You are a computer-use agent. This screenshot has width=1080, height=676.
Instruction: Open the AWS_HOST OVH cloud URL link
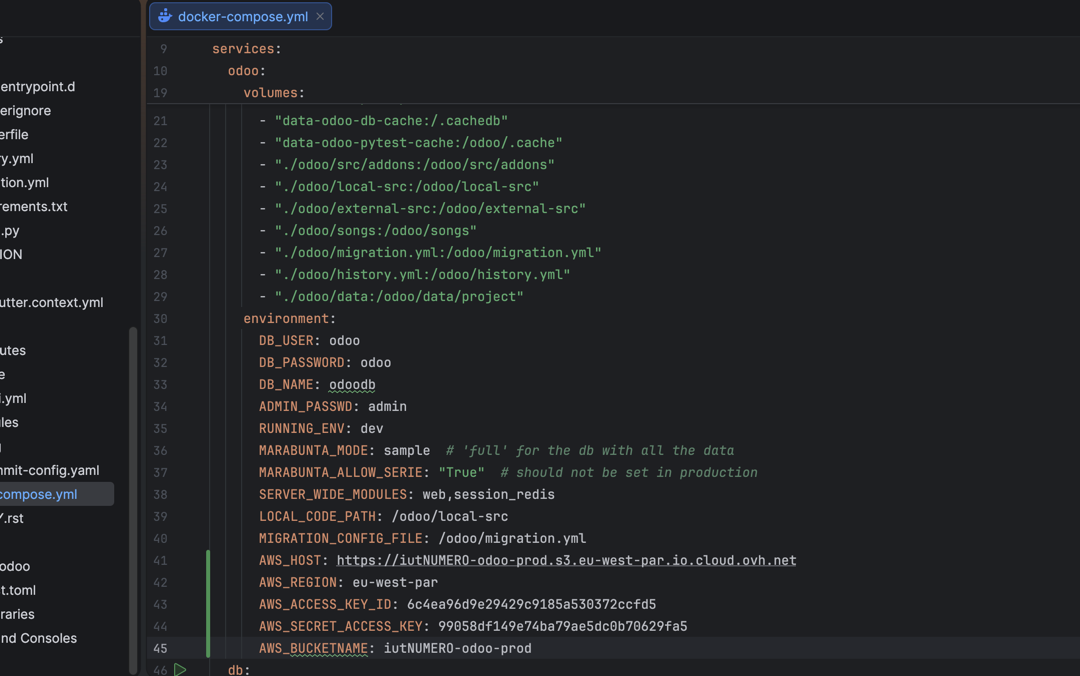(x=566, y=560)
